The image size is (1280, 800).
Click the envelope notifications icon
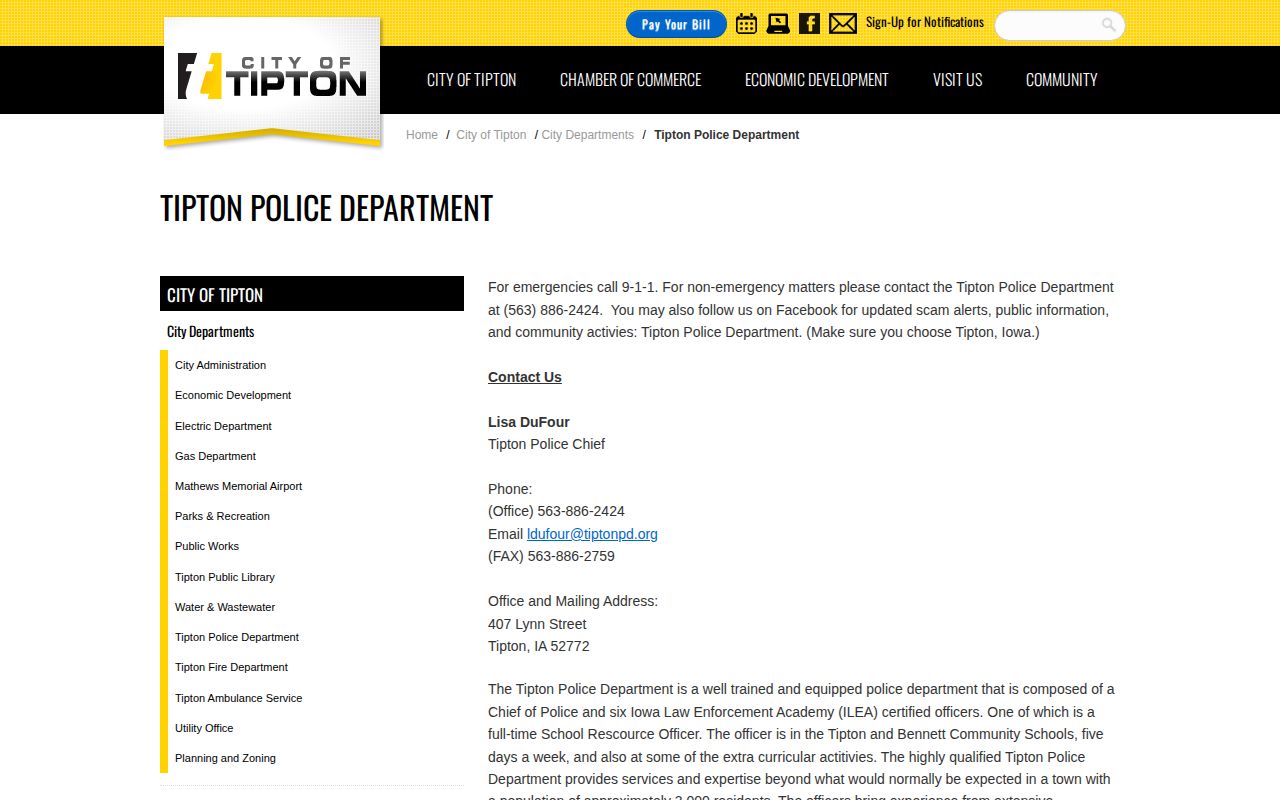pos(843,23)
